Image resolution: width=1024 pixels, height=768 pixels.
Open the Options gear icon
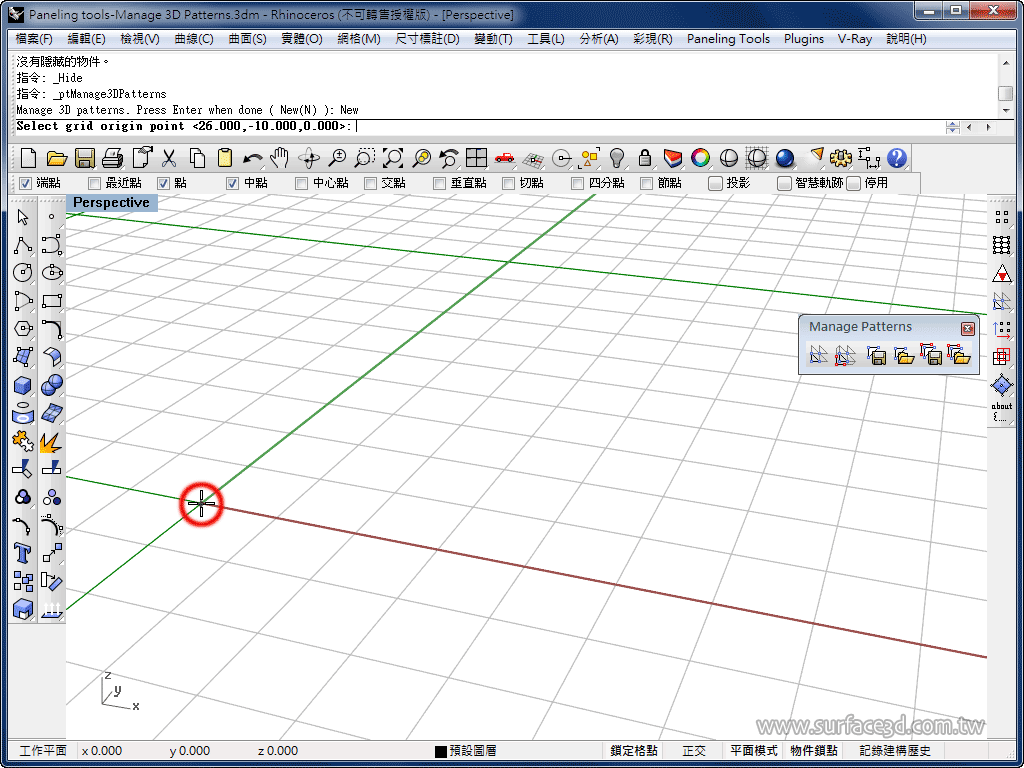pyautogui.click(x=841, y=158)
